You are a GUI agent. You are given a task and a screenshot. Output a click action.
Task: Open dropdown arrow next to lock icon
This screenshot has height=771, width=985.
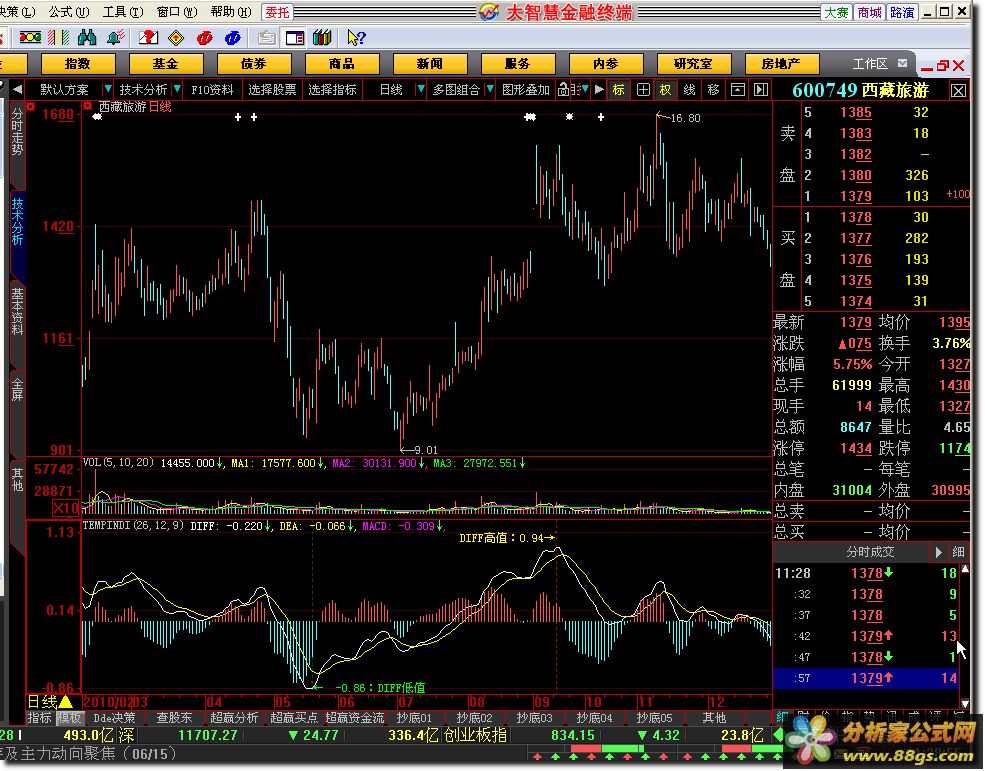pyautogui.click(x=585, y=90)
